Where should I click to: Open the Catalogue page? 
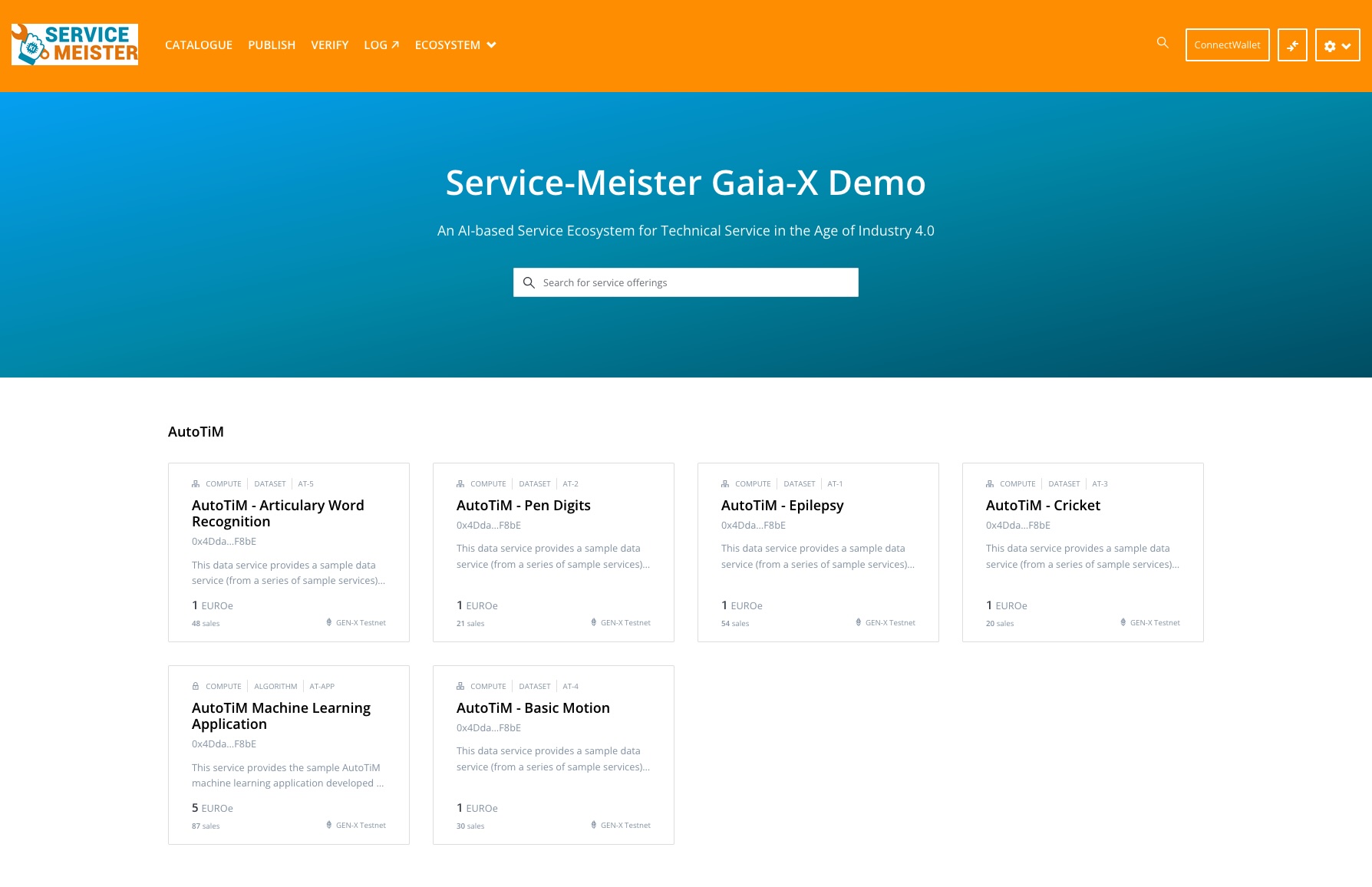click(x=199, y=45)
